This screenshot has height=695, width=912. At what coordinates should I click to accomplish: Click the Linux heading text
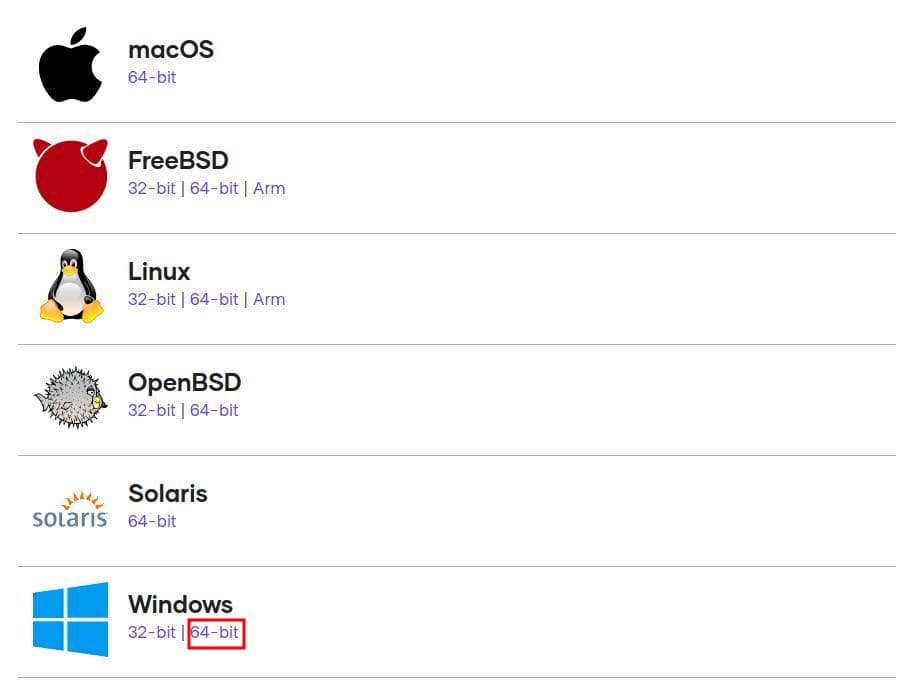tap(159, 272)
